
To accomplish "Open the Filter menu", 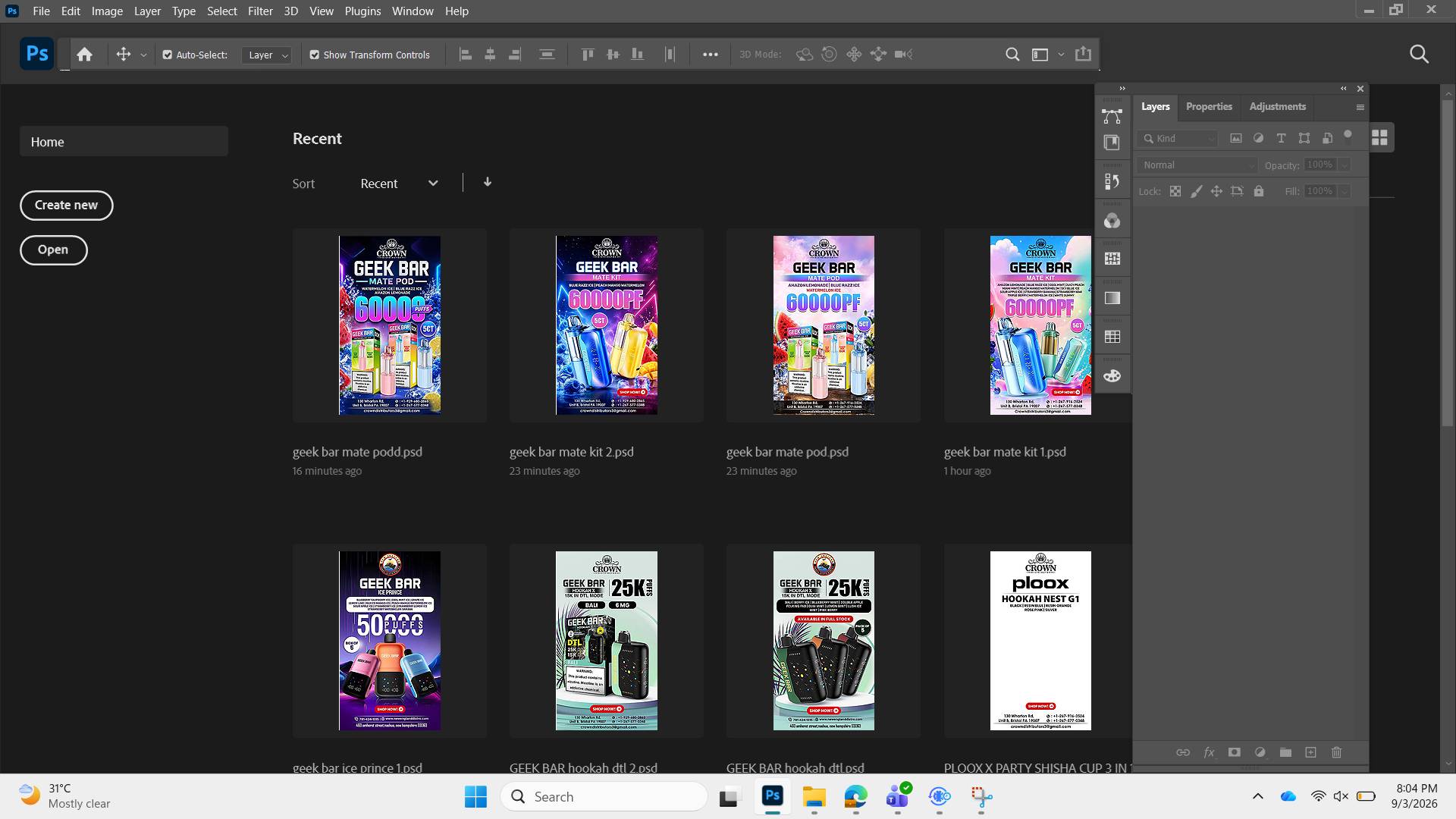I will [260, 11].
